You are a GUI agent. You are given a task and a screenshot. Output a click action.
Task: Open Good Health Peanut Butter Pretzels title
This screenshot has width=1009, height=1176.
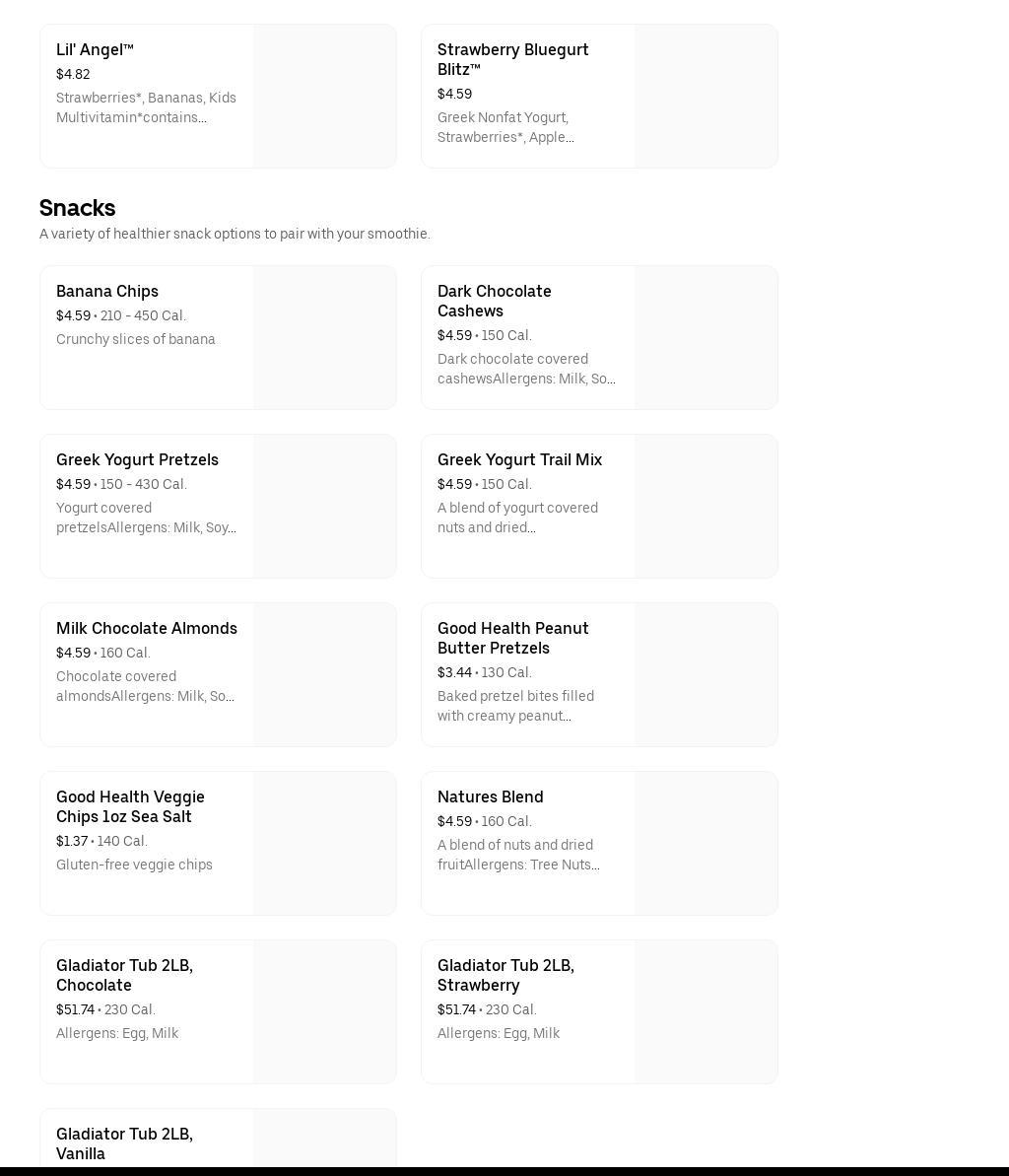click(x=512, y=638)
